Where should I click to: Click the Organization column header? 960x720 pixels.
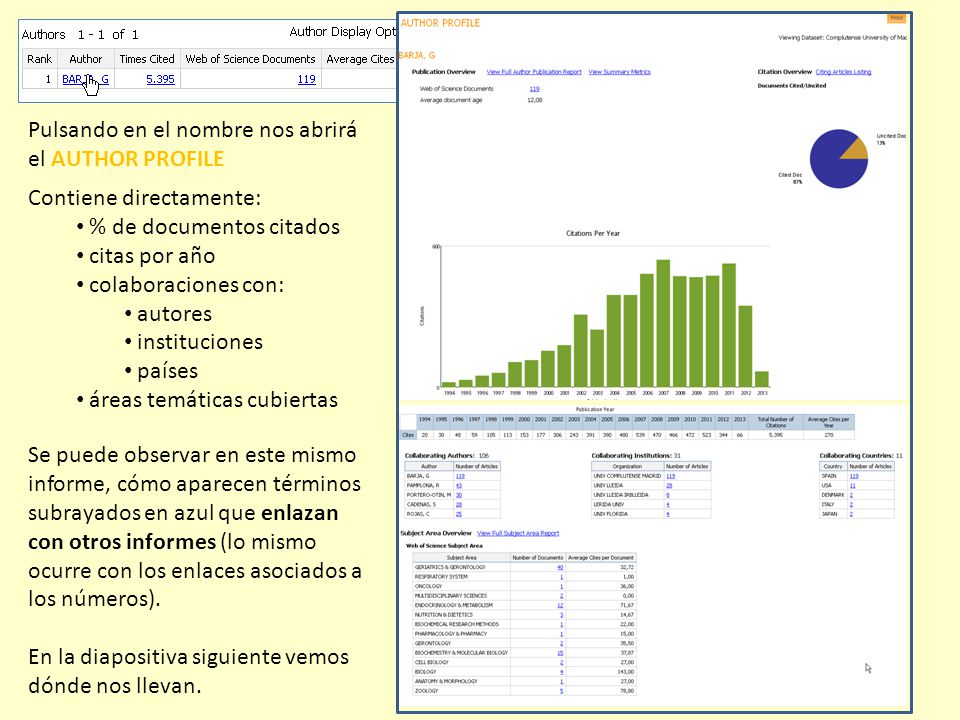click(x=628, y=467)
